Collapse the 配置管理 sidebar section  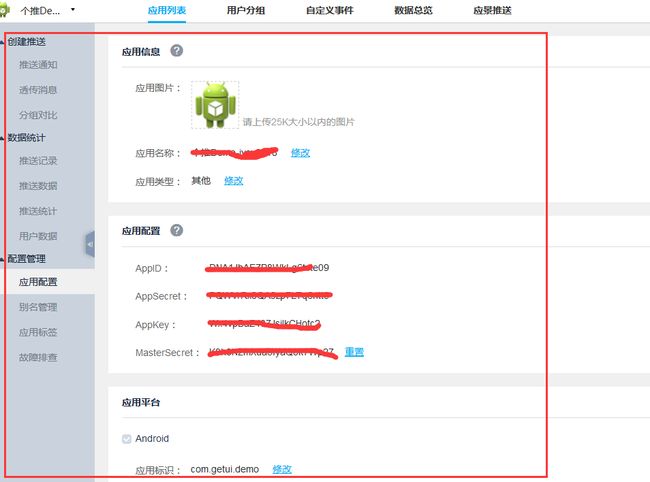(2, 259)
